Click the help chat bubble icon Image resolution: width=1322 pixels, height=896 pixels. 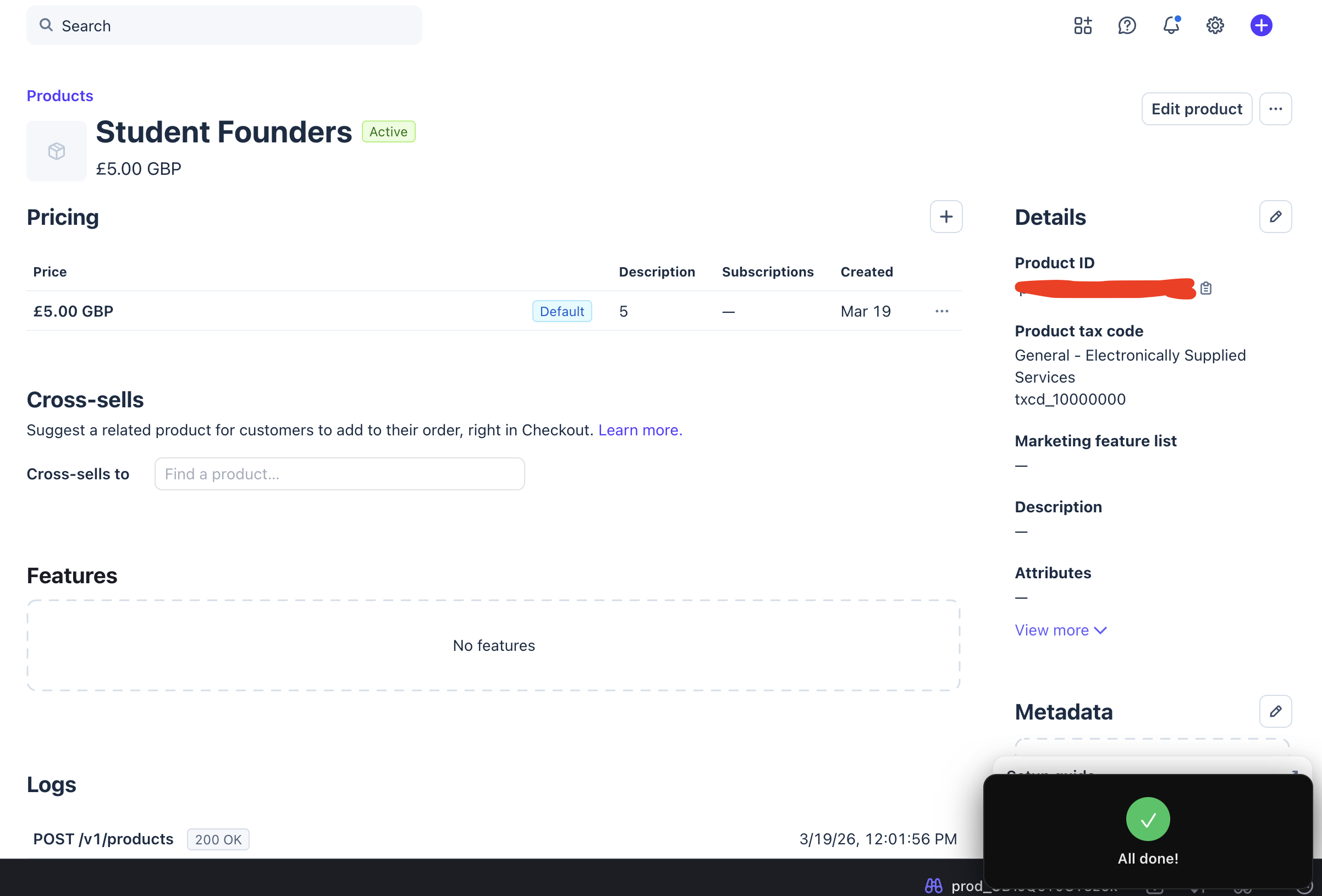[1126, 26]
